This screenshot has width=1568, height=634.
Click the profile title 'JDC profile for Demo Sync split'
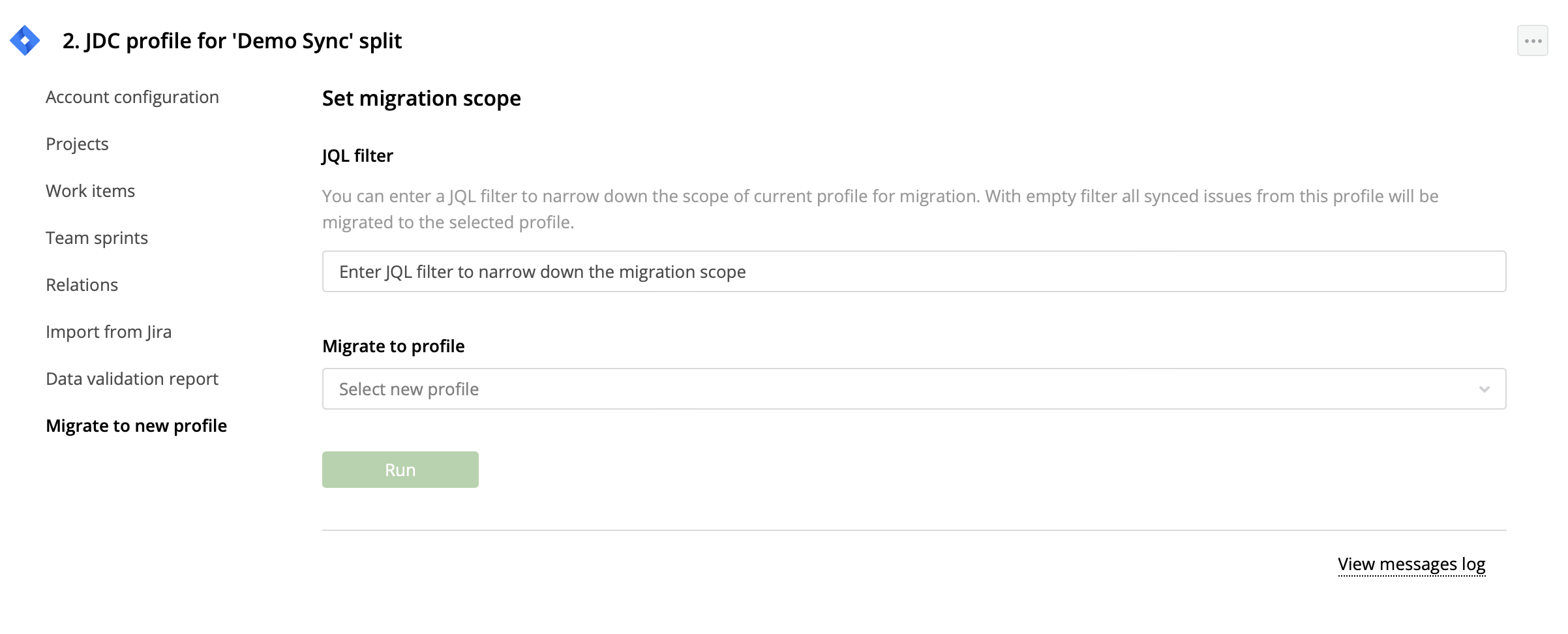click(232, 41)
